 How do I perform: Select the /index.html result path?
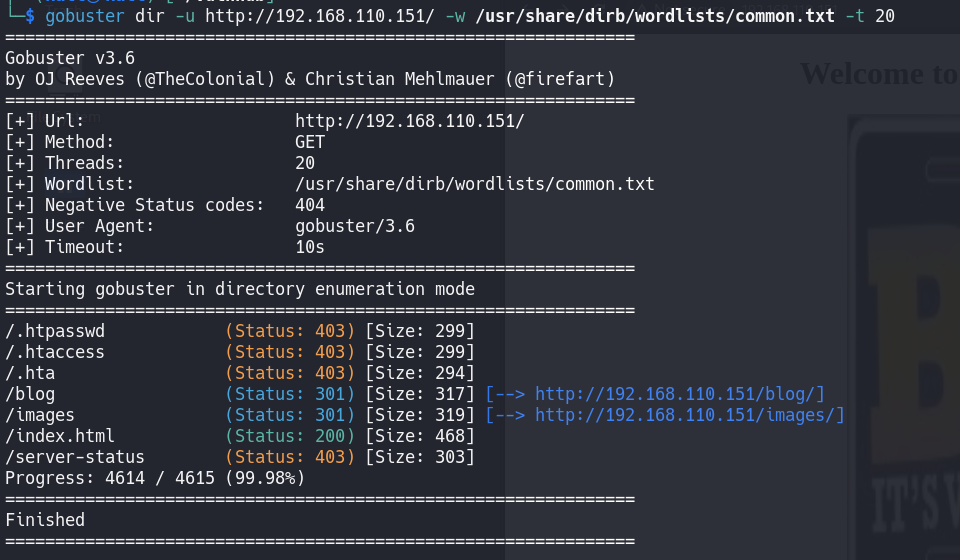pos(60,436)
